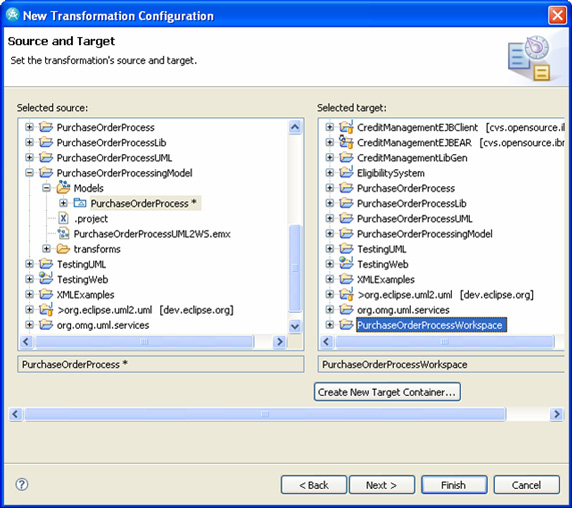The image size is (572, 508).
Task: Click the TestingUML folder icon in the target tree
Action: click(346, 249)
